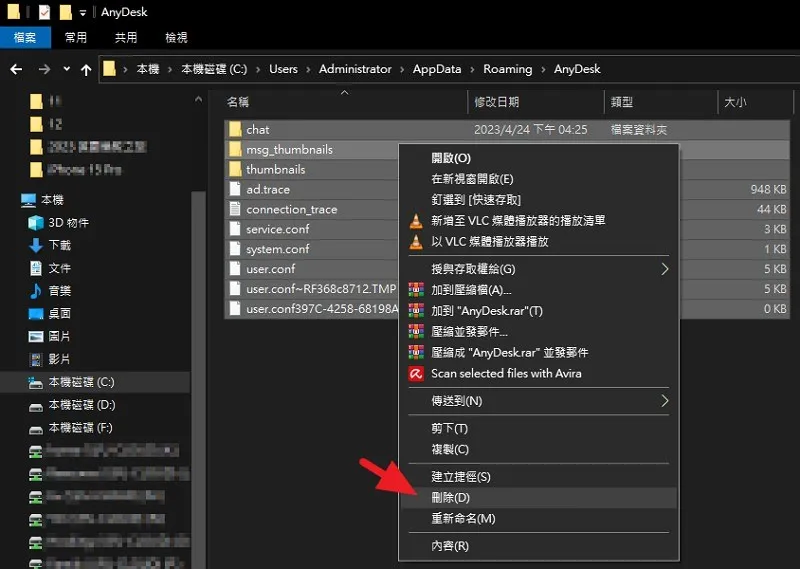Choose 內容(R) in the context menu

[539, 546]
